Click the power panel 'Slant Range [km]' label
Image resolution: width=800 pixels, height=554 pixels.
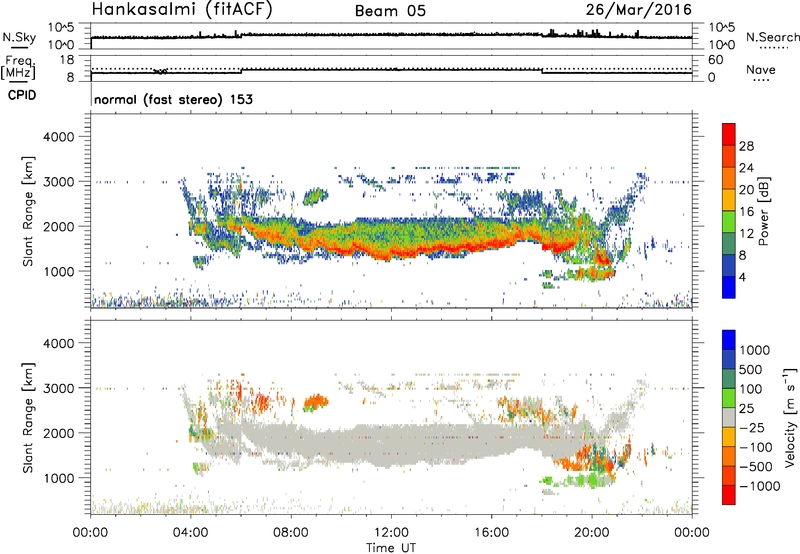(28, 211)
